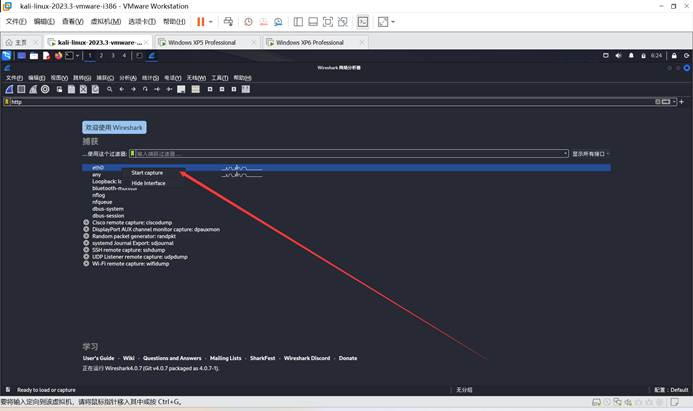Click the display filter bookmark icon
This screenshot has width=693, height=411.
tap(7, 102)
